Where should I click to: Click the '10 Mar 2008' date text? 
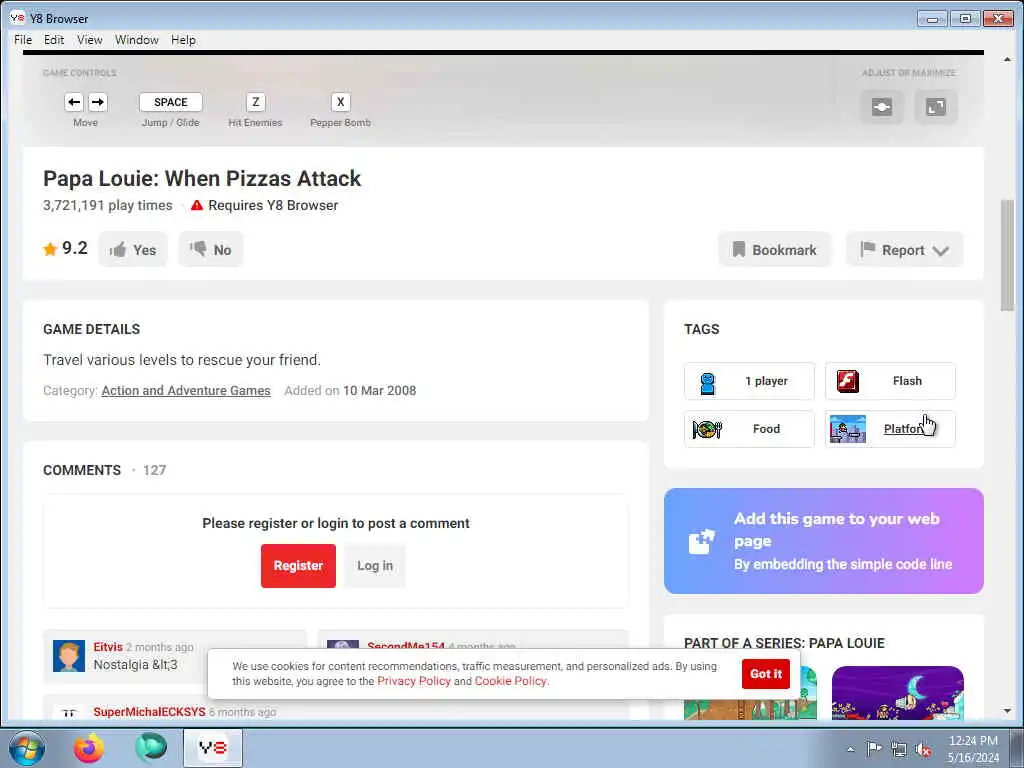coord(379,391)
